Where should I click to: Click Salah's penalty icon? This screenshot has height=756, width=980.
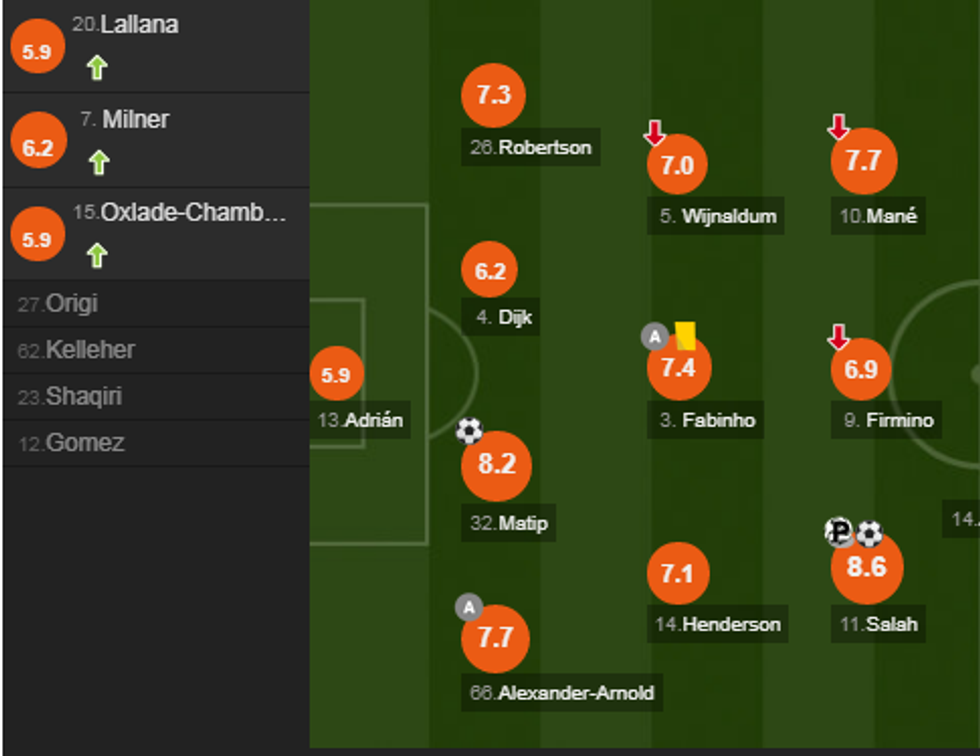(840, 532)
